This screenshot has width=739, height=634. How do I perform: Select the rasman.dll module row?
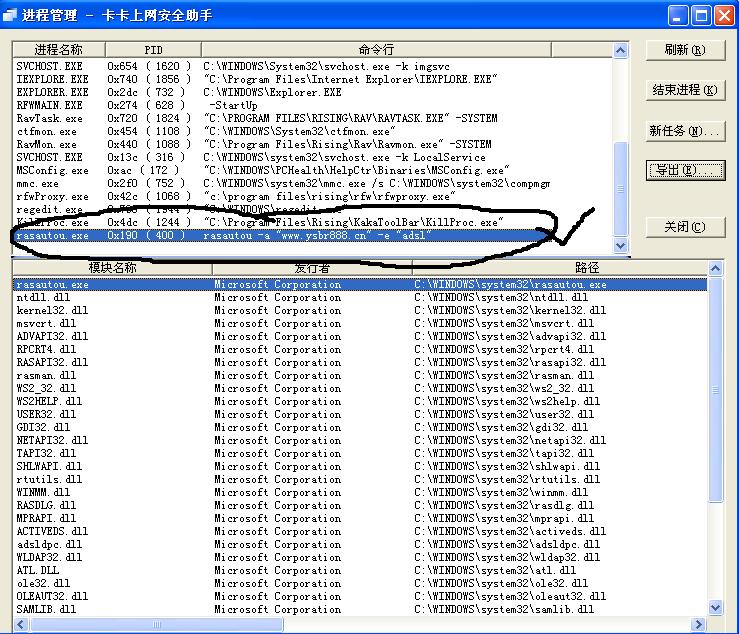coord(360,376)
